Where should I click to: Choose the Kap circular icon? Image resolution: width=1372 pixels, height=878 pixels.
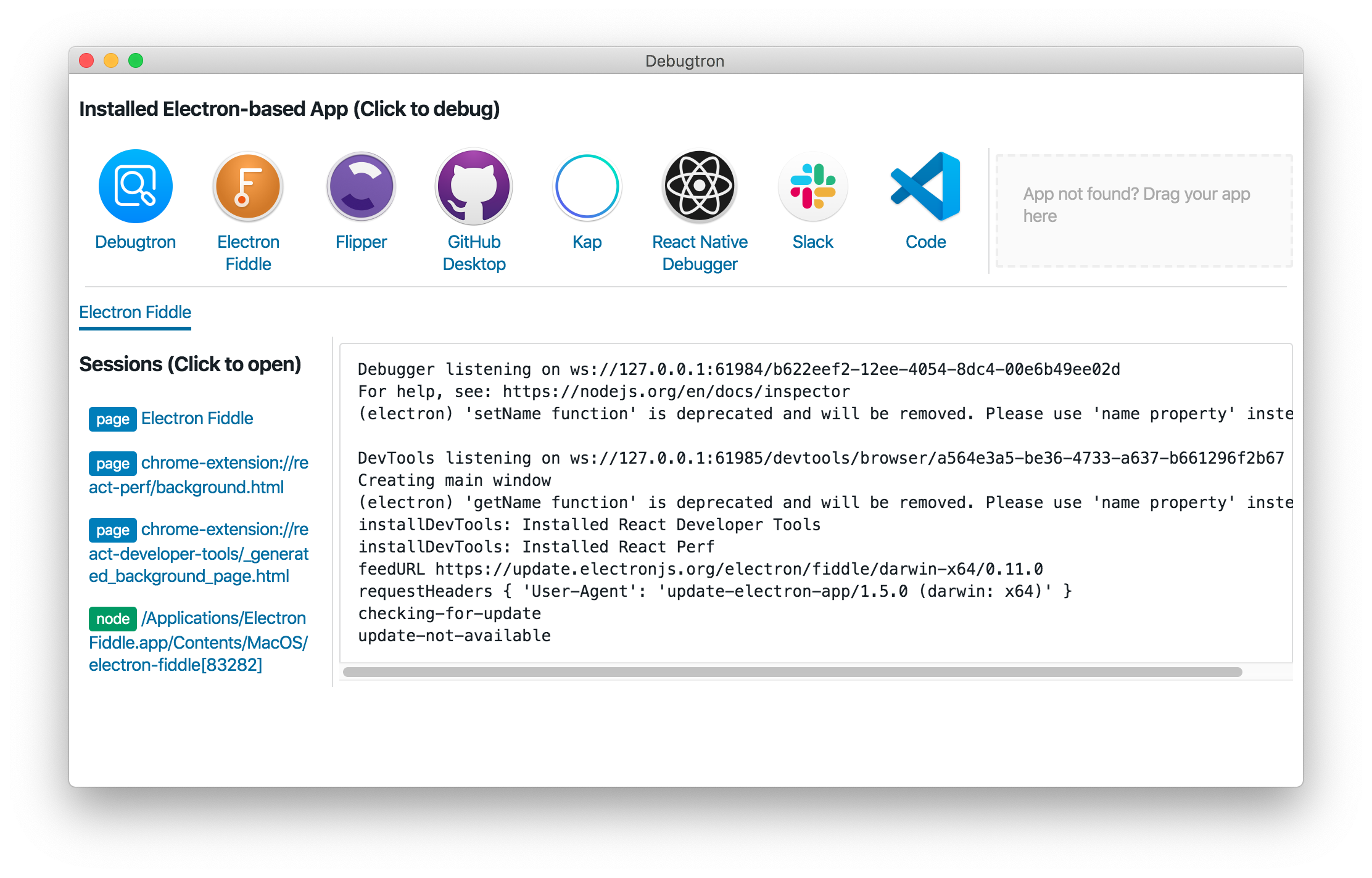pos(587,186)
